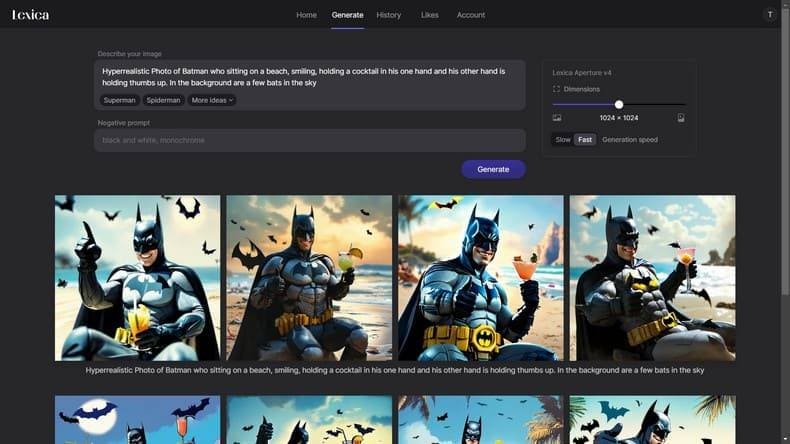
Task: Open the History tab
Action: point(388,15)
